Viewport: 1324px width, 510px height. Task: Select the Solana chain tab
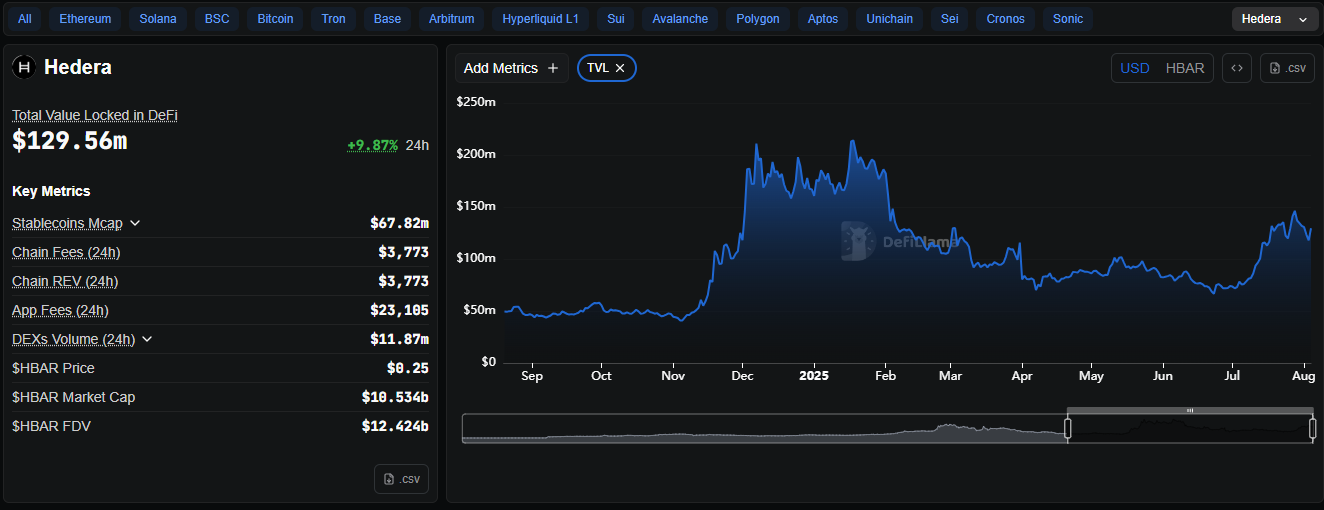158,19
